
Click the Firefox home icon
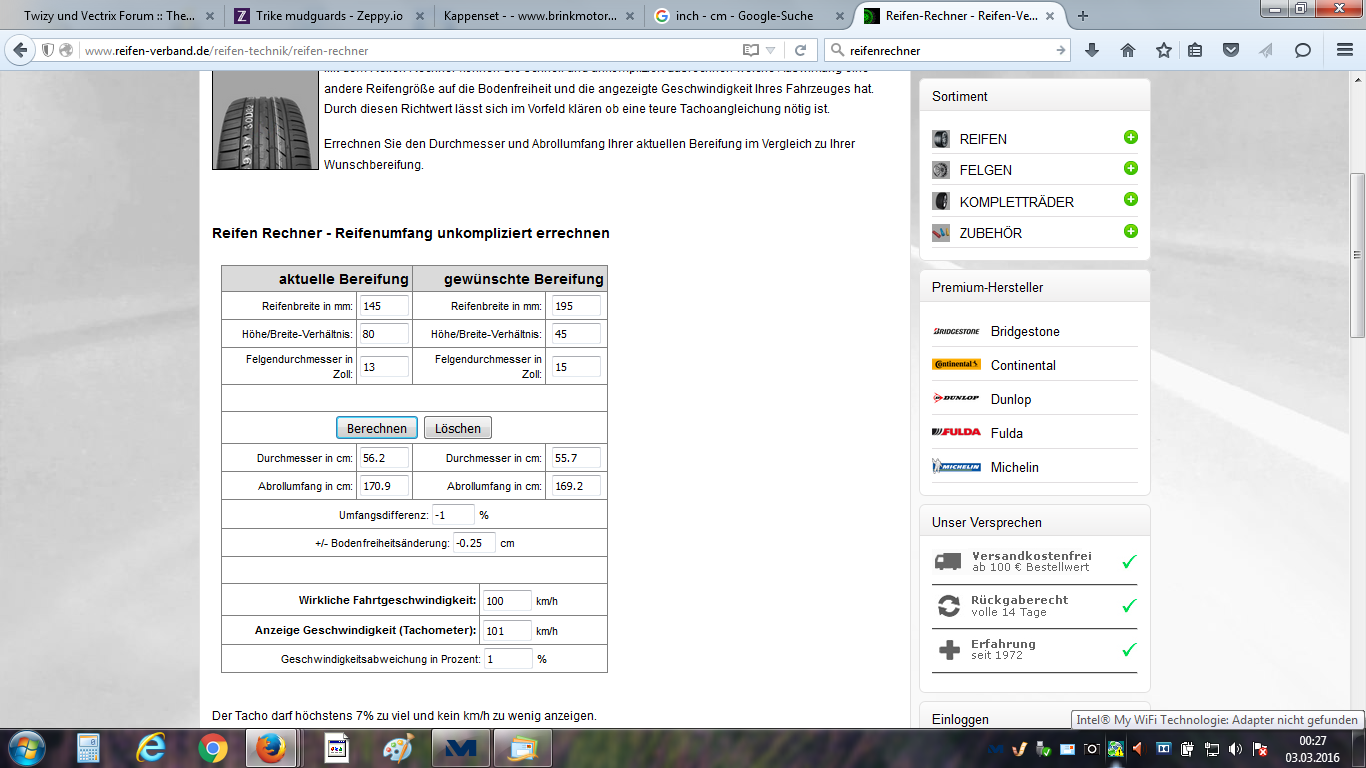(1128, 50)
